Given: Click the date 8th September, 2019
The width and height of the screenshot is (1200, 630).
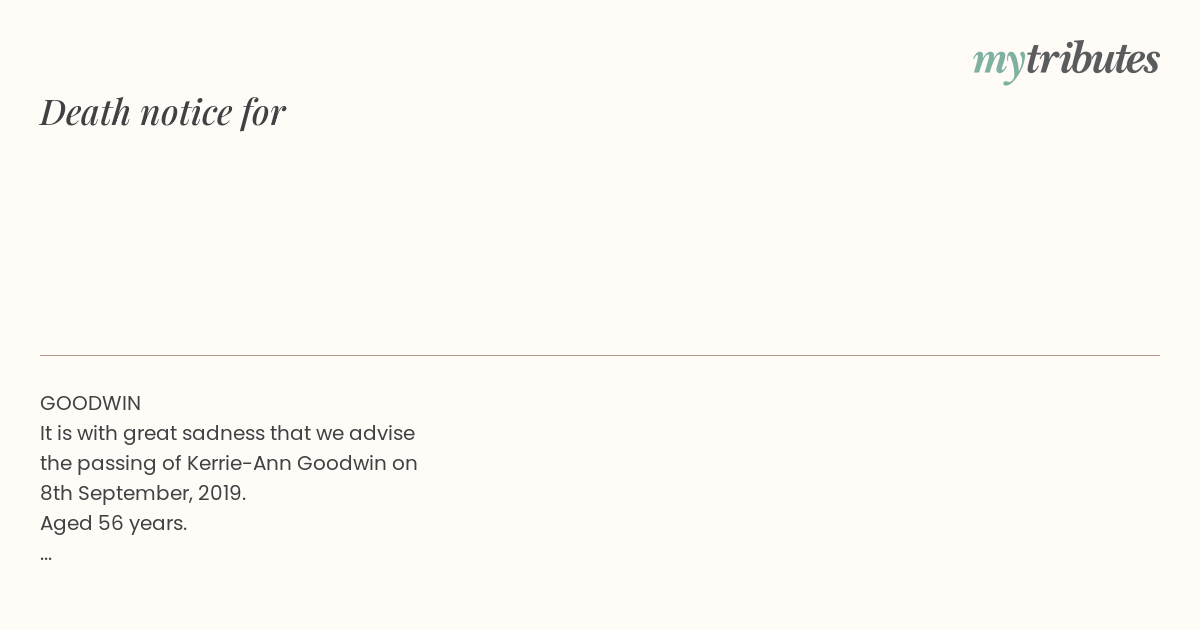Looking at the screenshot, I should coord(142,493).
